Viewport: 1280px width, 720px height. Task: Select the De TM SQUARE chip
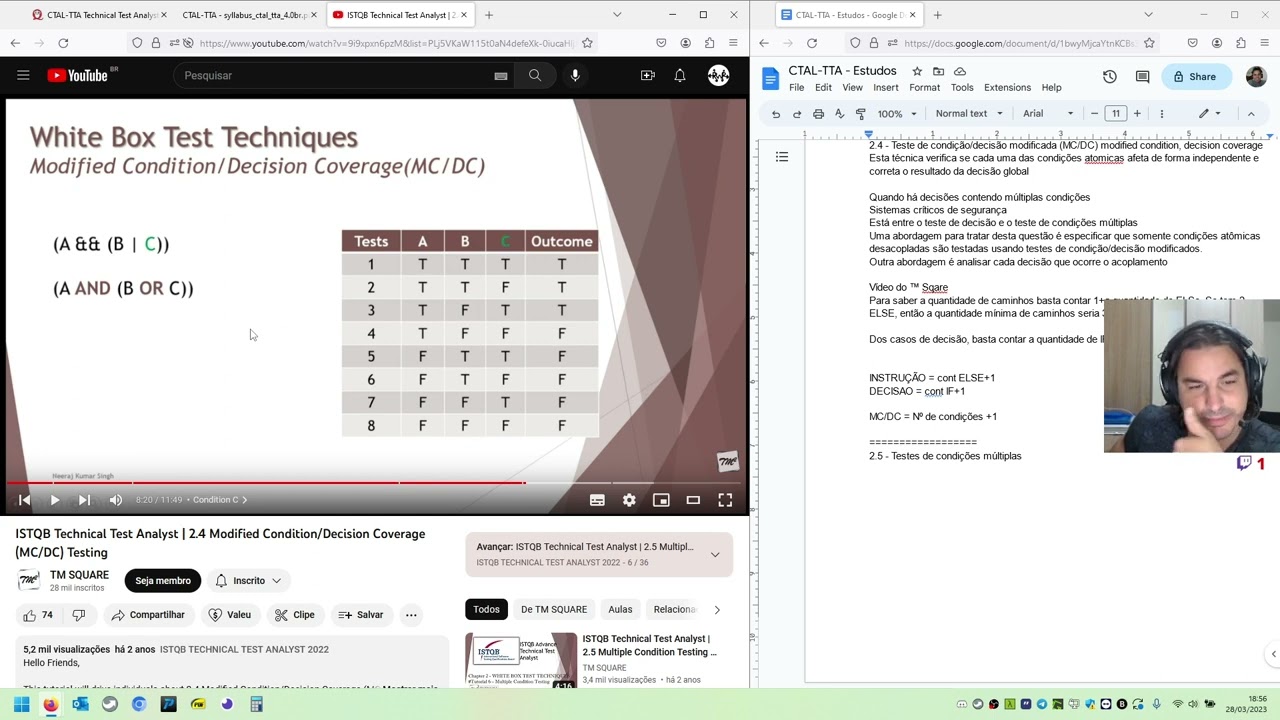click(554, 609)
